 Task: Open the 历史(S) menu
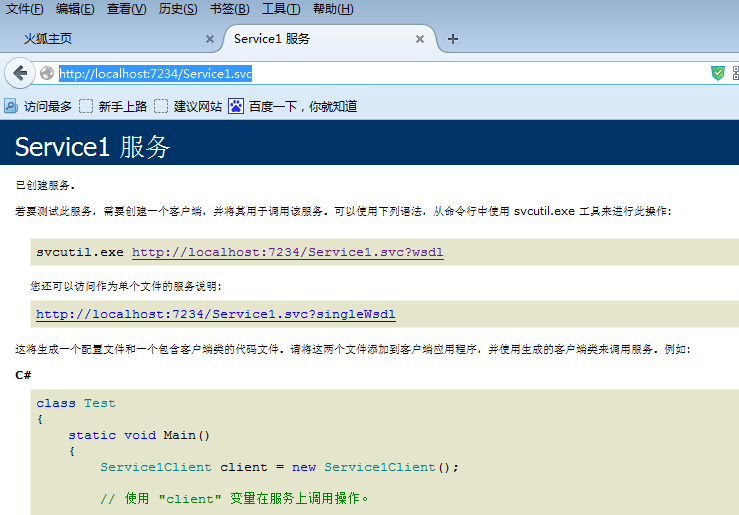click(178, 9)
